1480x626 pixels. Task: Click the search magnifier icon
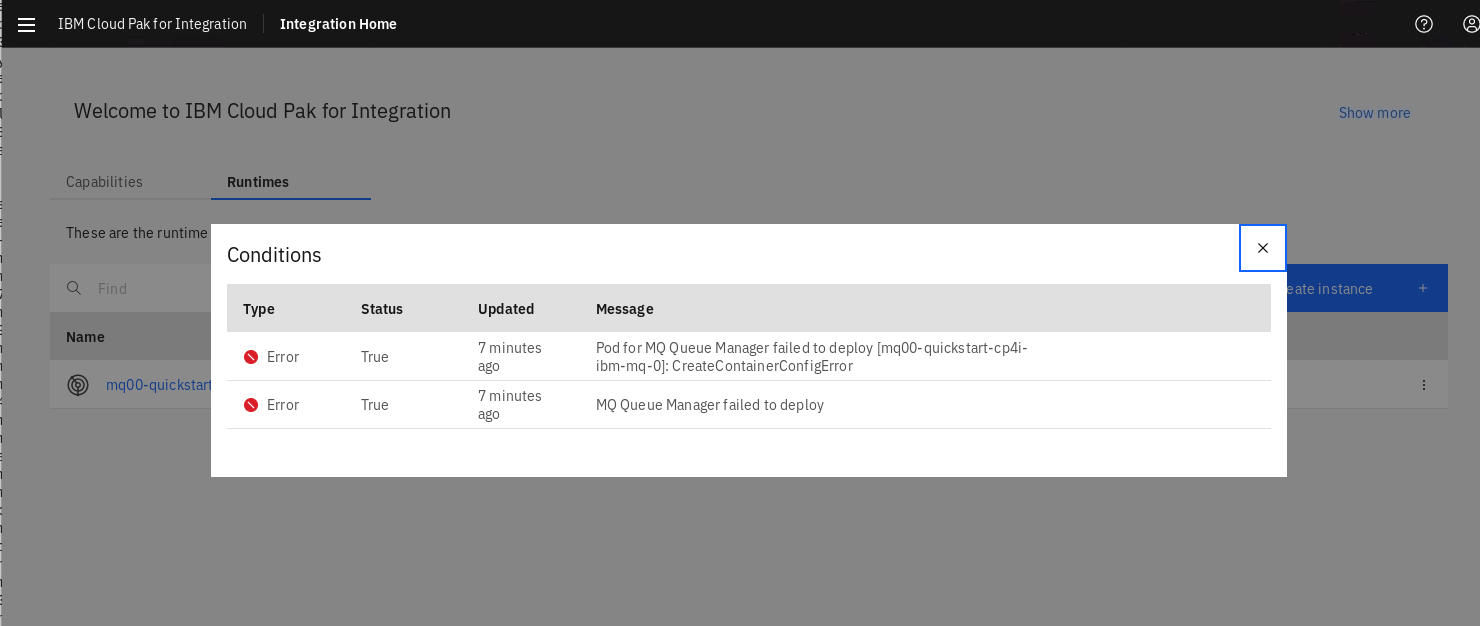74,288
